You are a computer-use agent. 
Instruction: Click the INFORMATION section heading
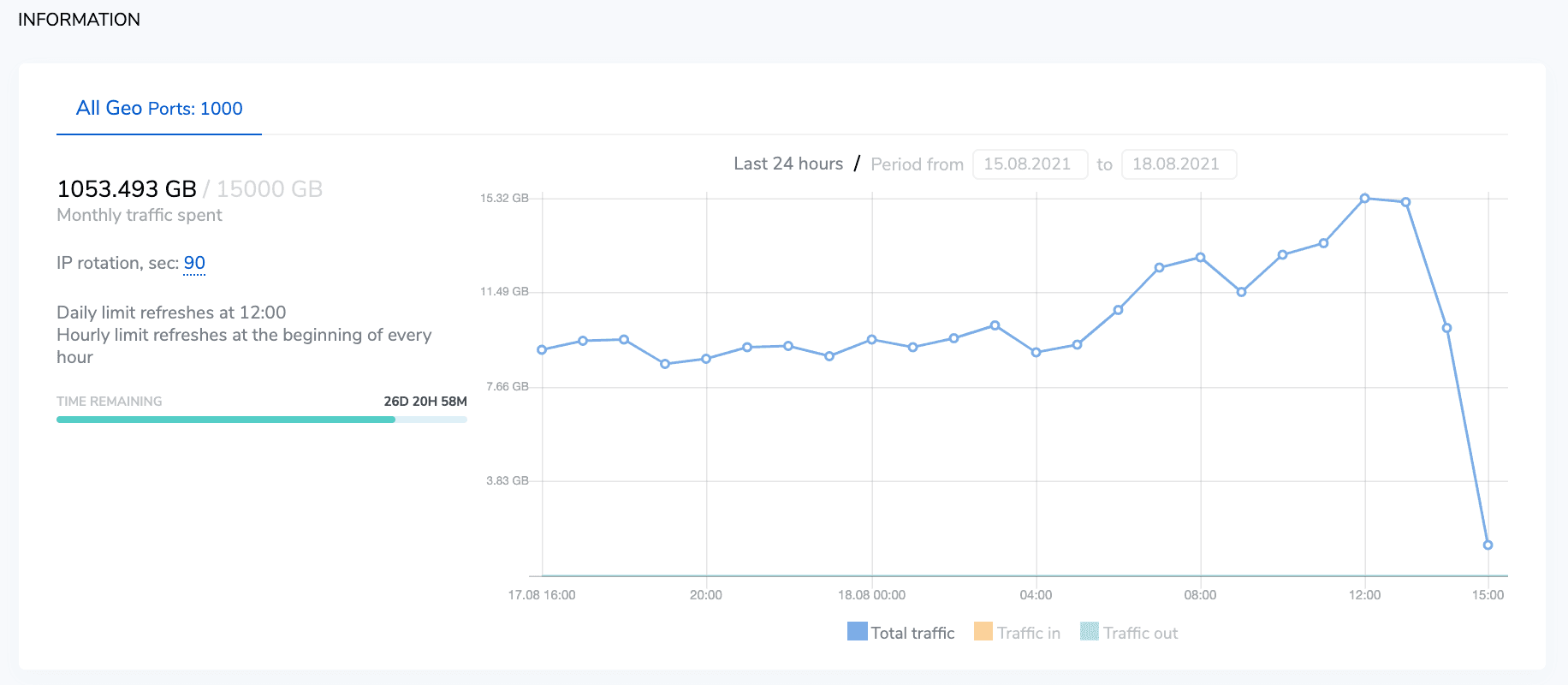(79, 20)
